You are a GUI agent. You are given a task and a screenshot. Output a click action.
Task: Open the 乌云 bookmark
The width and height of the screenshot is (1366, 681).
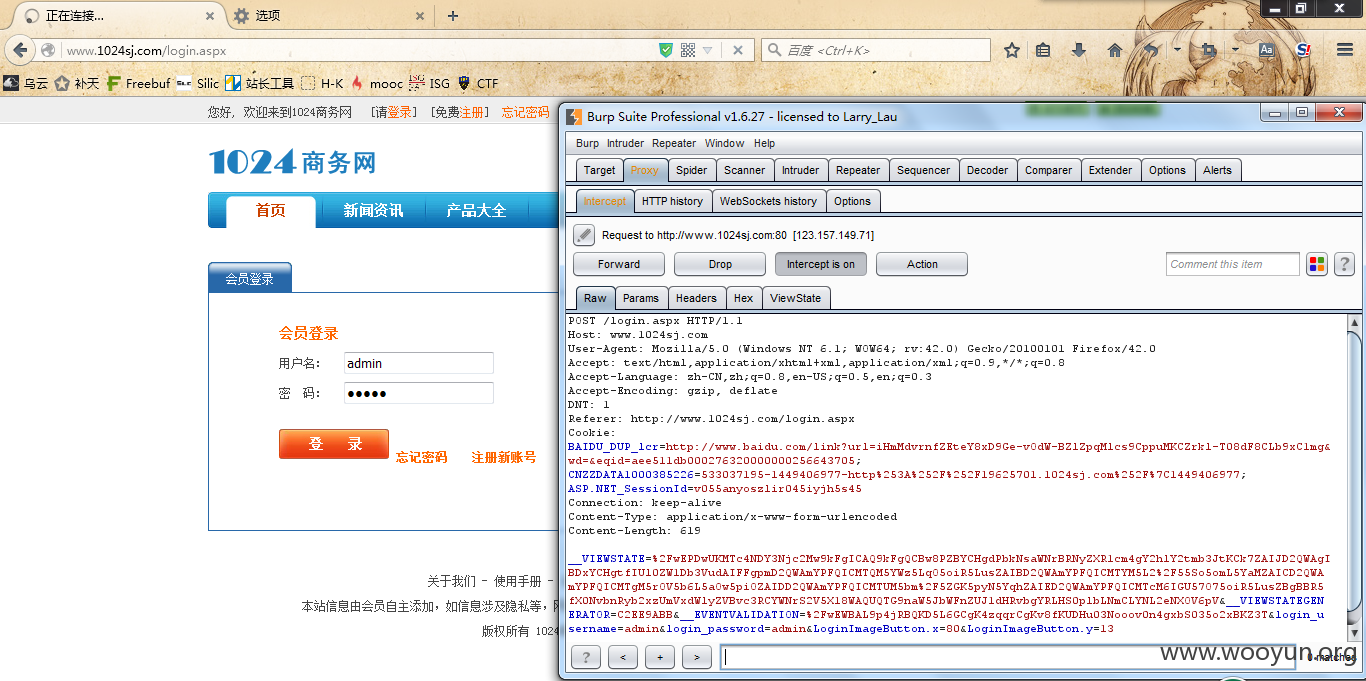pyautogui.click(x=25, y=84)
